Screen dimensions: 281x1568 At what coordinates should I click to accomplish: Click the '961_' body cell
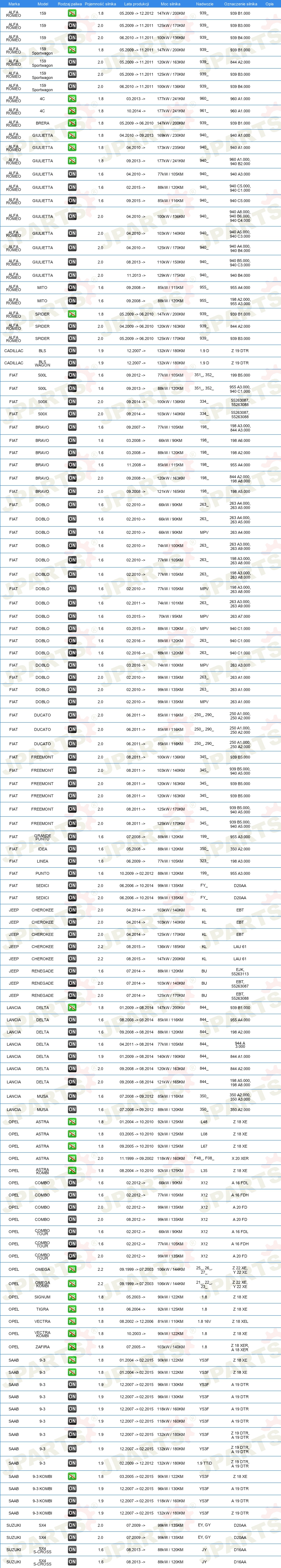click(x=204, y=111)
